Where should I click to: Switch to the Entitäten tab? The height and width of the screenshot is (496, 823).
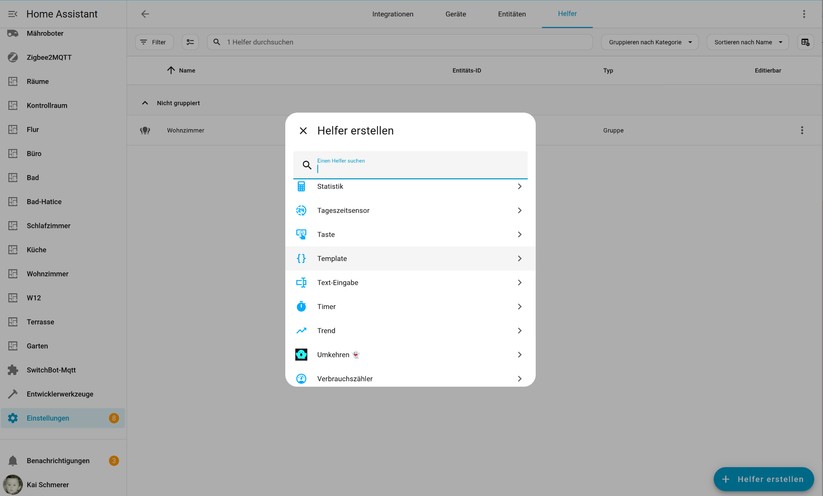point(511,14)
